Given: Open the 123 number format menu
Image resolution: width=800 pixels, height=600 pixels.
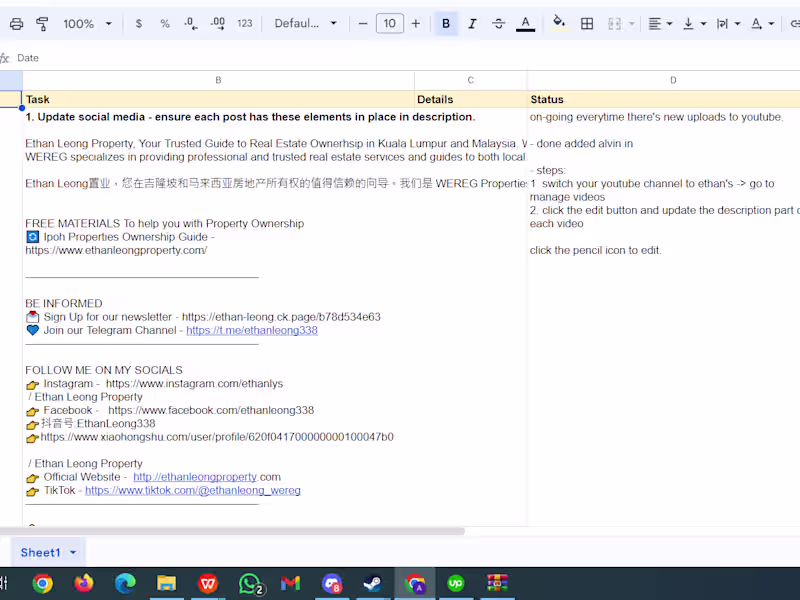Looking at the screenshot, I should (244, 23).
